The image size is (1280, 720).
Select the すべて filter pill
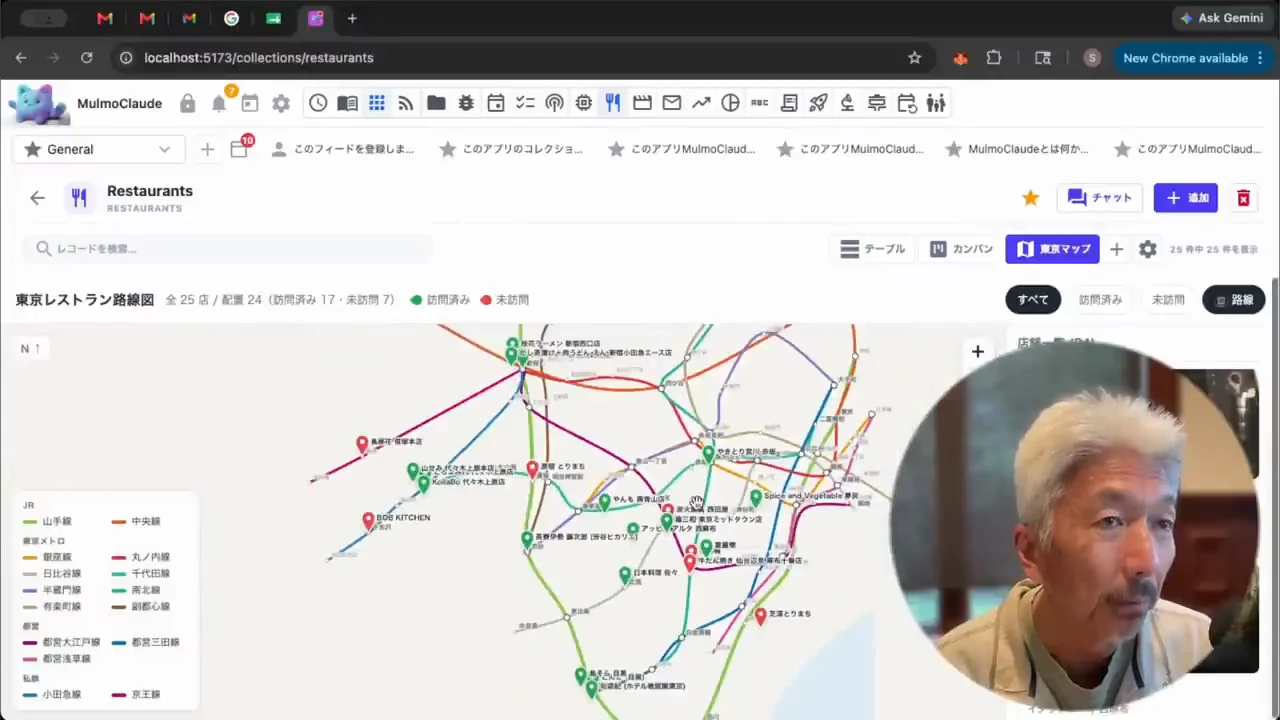pos(1033,300)
